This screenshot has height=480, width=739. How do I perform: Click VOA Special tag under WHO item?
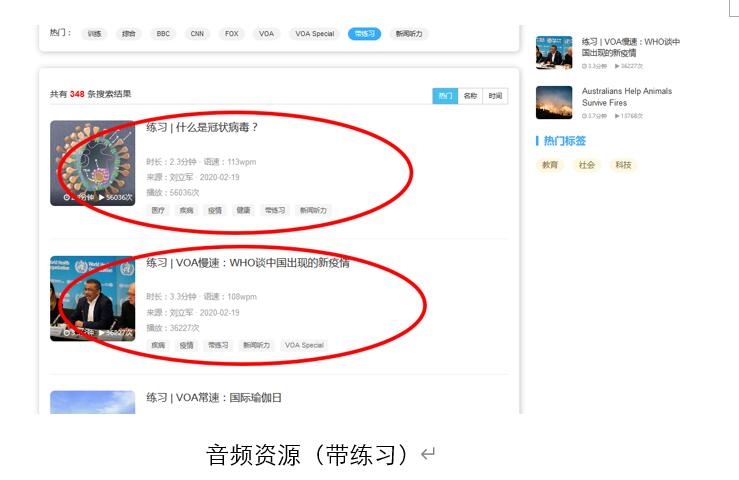[305, 346]
